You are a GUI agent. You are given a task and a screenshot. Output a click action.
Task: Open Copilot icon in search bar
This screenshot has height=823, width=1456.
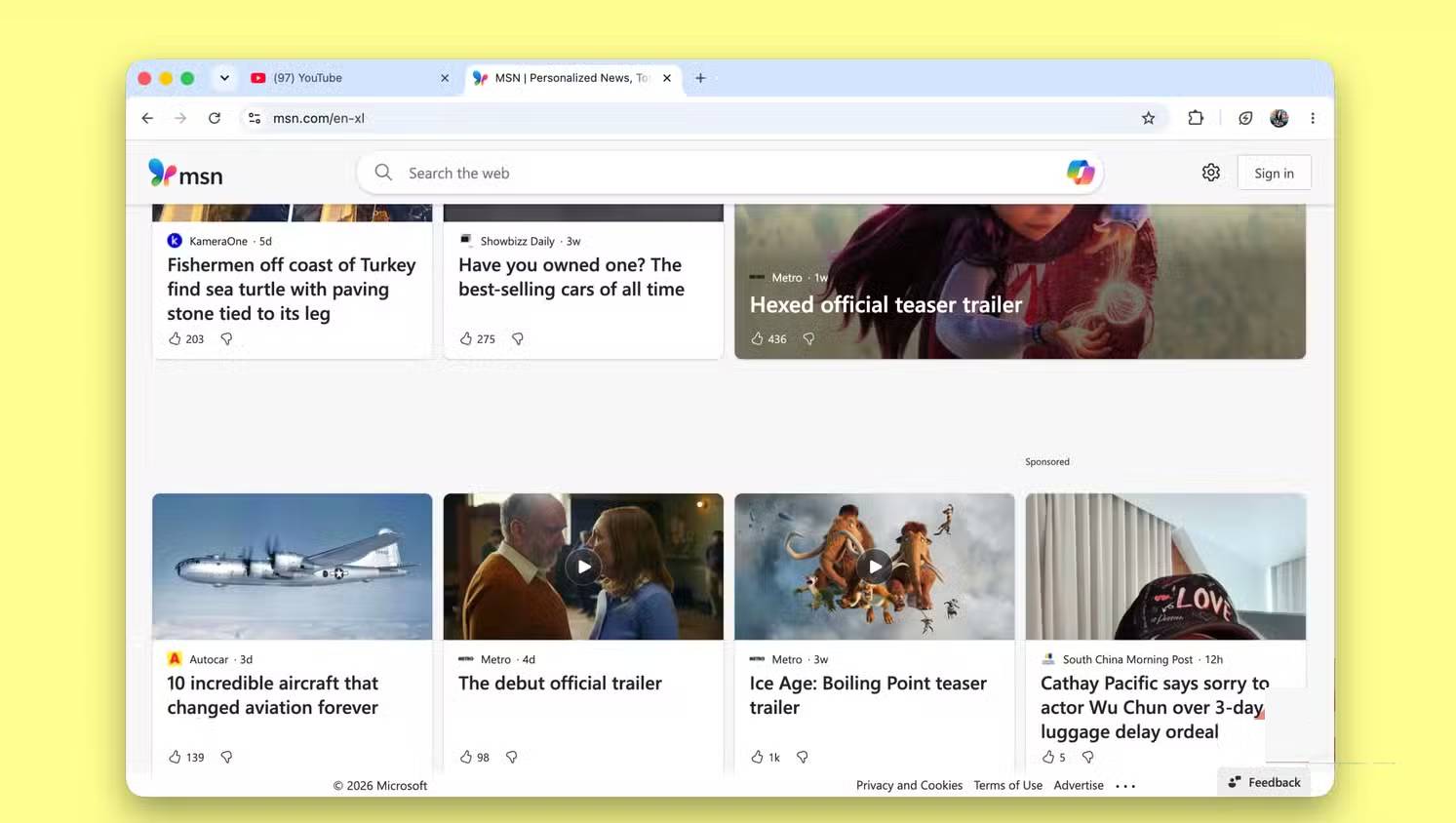1081,173
